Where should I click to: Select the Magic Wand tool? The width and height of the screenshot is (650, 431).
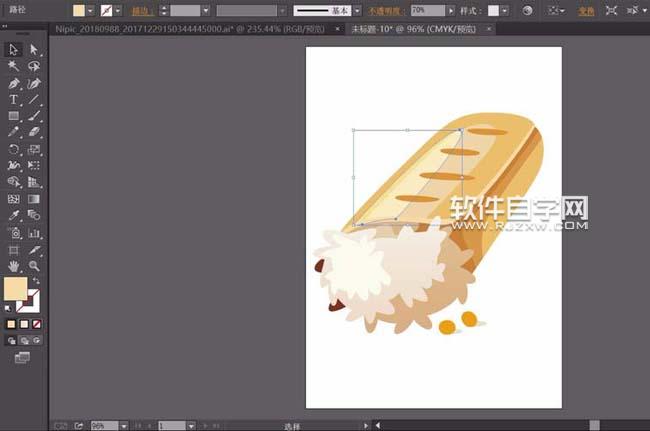[x=13, y=66]
